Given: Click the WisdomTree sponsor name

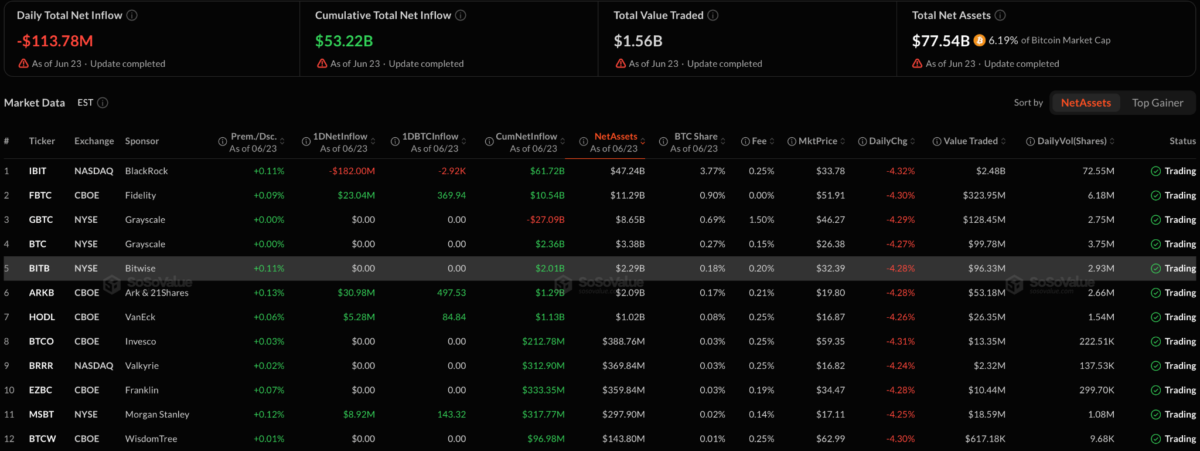Looking at the screenshot, I should click(151, 438).
